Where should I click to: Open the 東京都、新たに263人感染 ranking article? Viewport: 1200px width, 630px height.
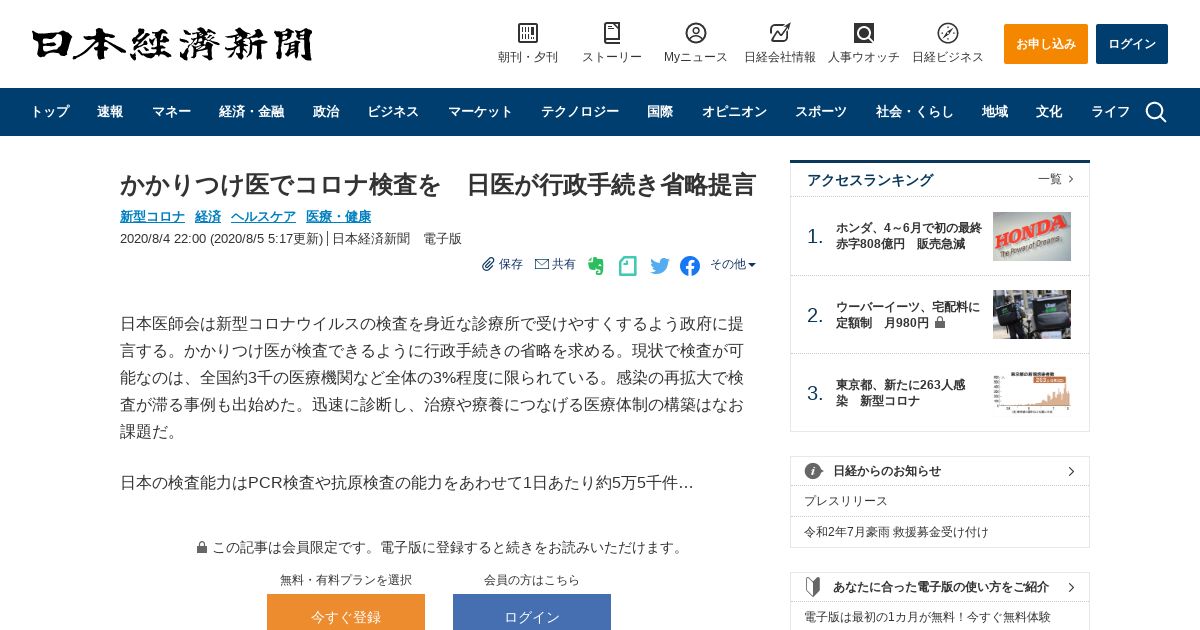click(901, 393)
